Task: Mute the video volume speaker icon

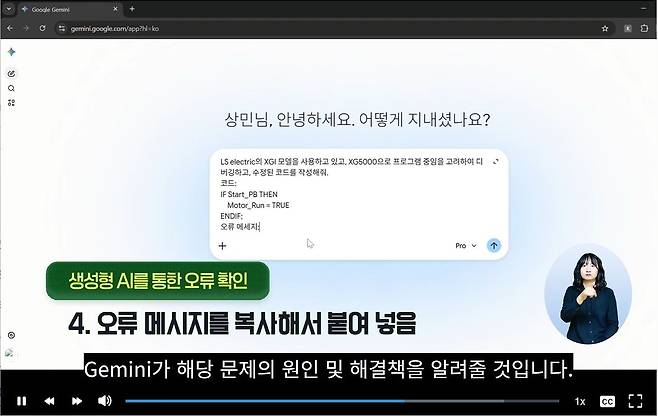Action: 104,400
